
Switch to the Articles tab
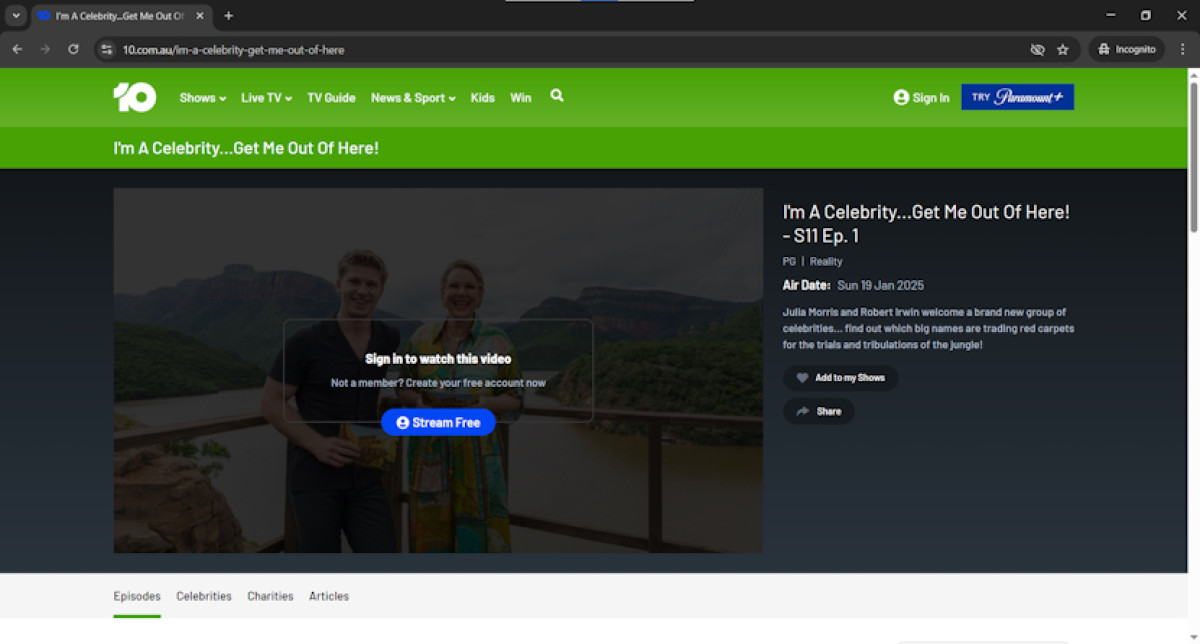[329, 596]
